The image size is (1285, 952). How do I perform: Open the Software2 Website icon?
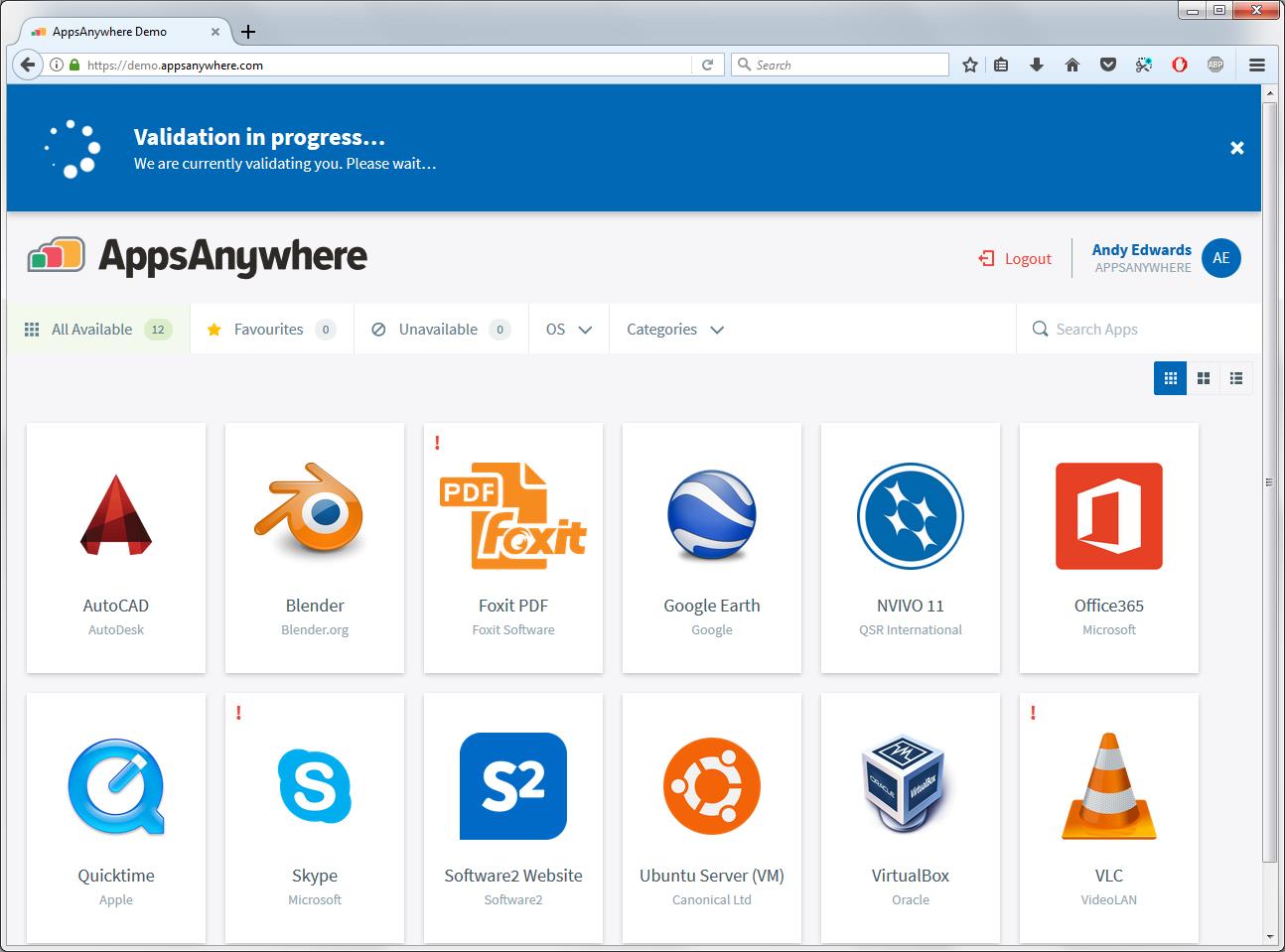coord(513,786)
